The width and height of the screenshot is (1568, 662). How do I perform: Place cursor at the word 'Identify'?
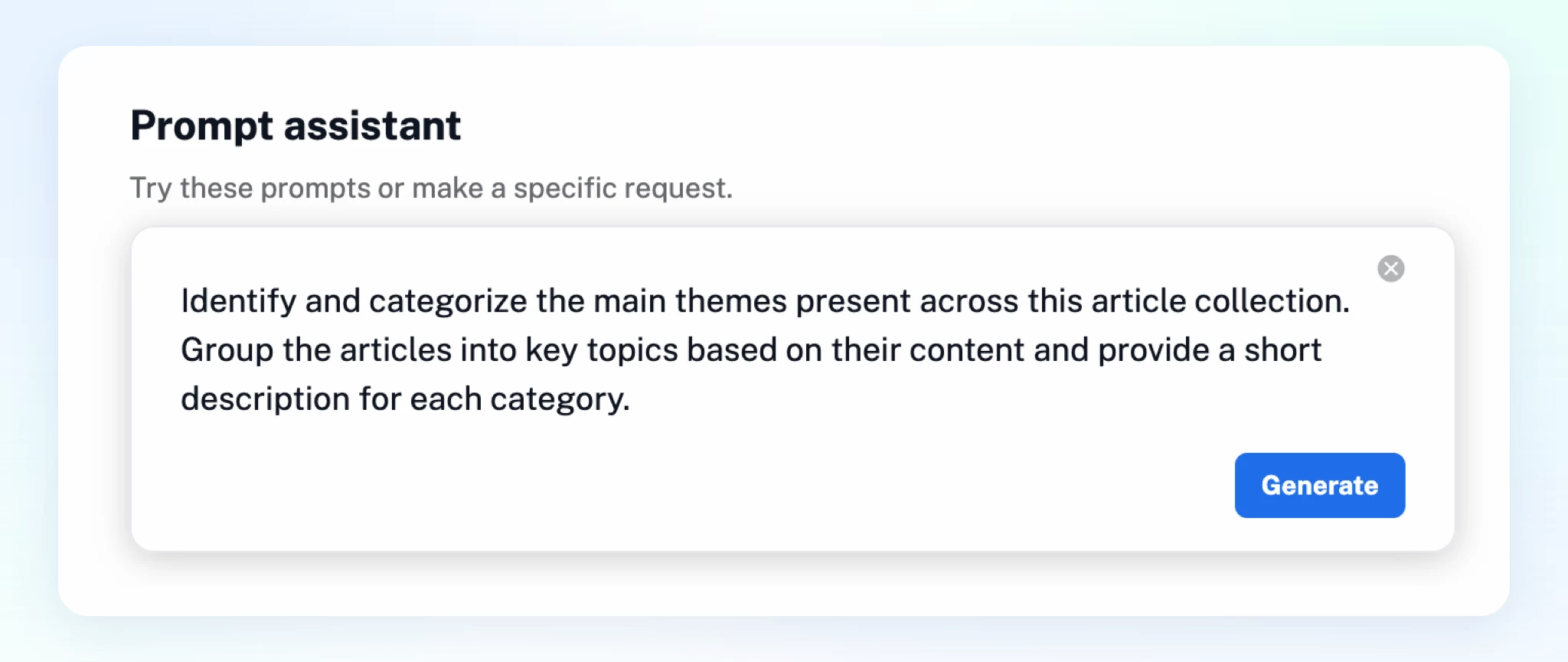coord(238,302)
